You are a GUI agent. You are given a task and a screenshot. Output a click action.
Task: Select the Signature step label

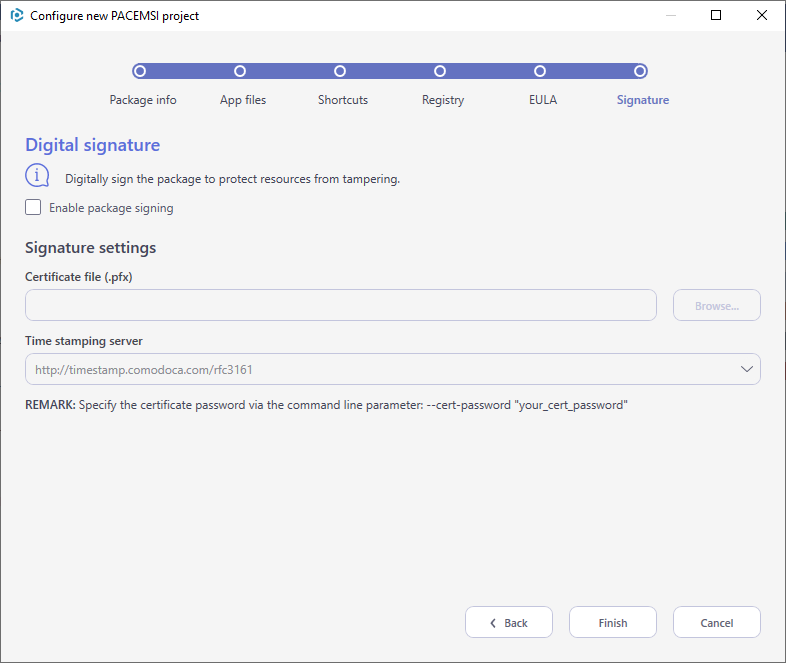(643, 100)
